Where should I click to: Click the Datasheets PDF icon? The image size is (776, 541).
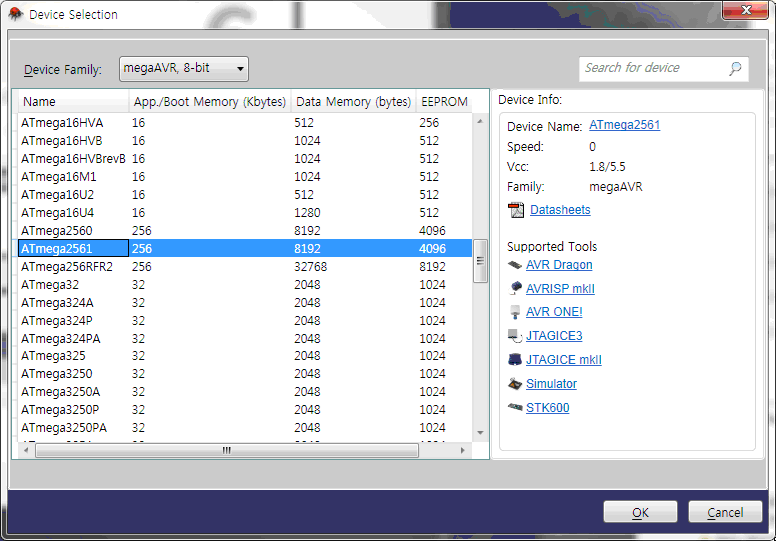(516, 210)
